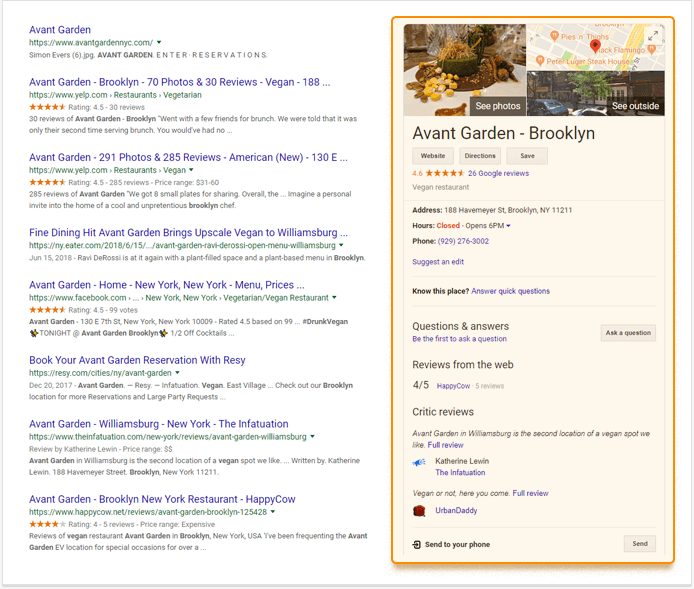Image resolution: width=694 pixels, height=589 pixels.
Task: Expand the hours dropdown next to Opens 6PM
Action: coord(508,226)
